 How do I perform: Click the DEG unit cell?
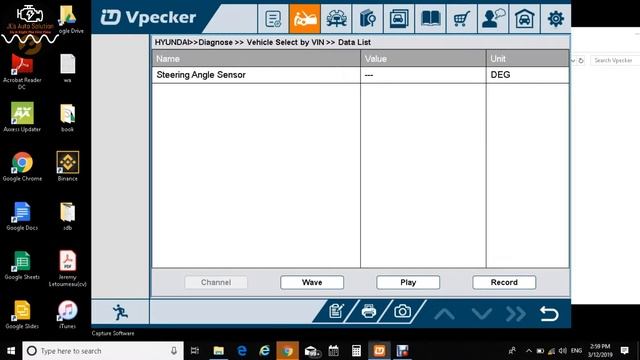(527, 75)
